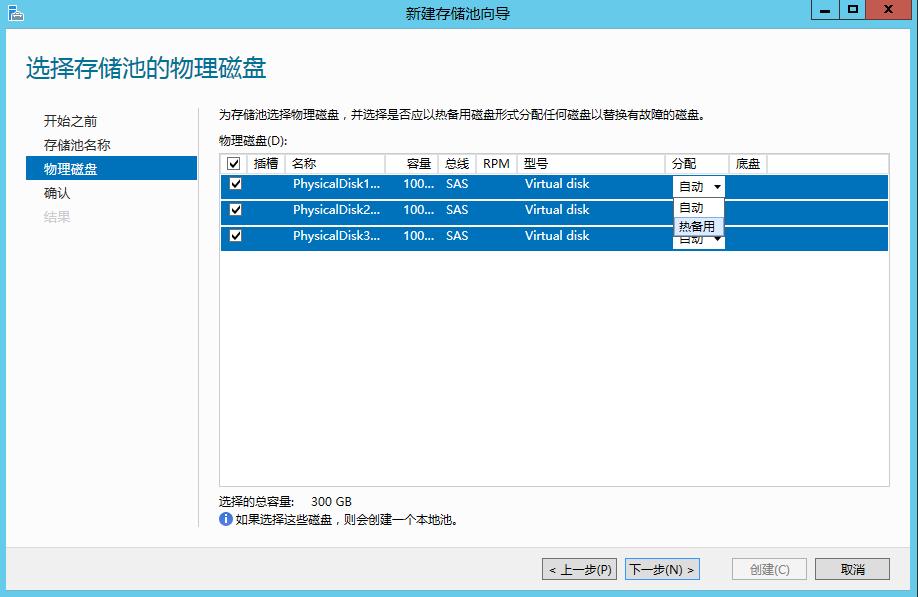The image size is (918, 597).
Task: Open the 分配 dropdown for PhysicalDisk1
Action: tap(715, 186)
